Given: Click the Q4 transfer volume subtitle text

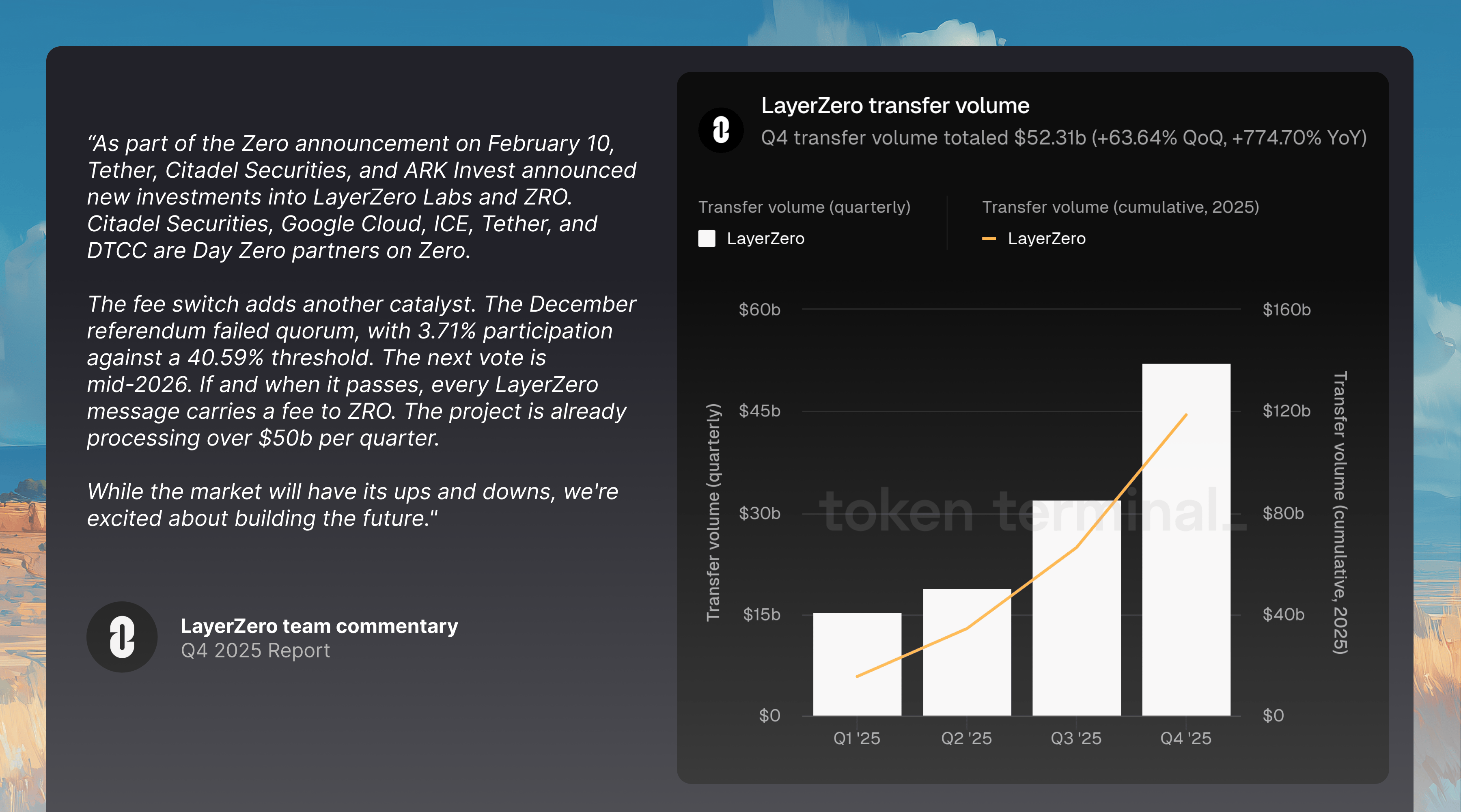Looking at the screenshot, I should pyautogui.click(x=1063, y=138).
